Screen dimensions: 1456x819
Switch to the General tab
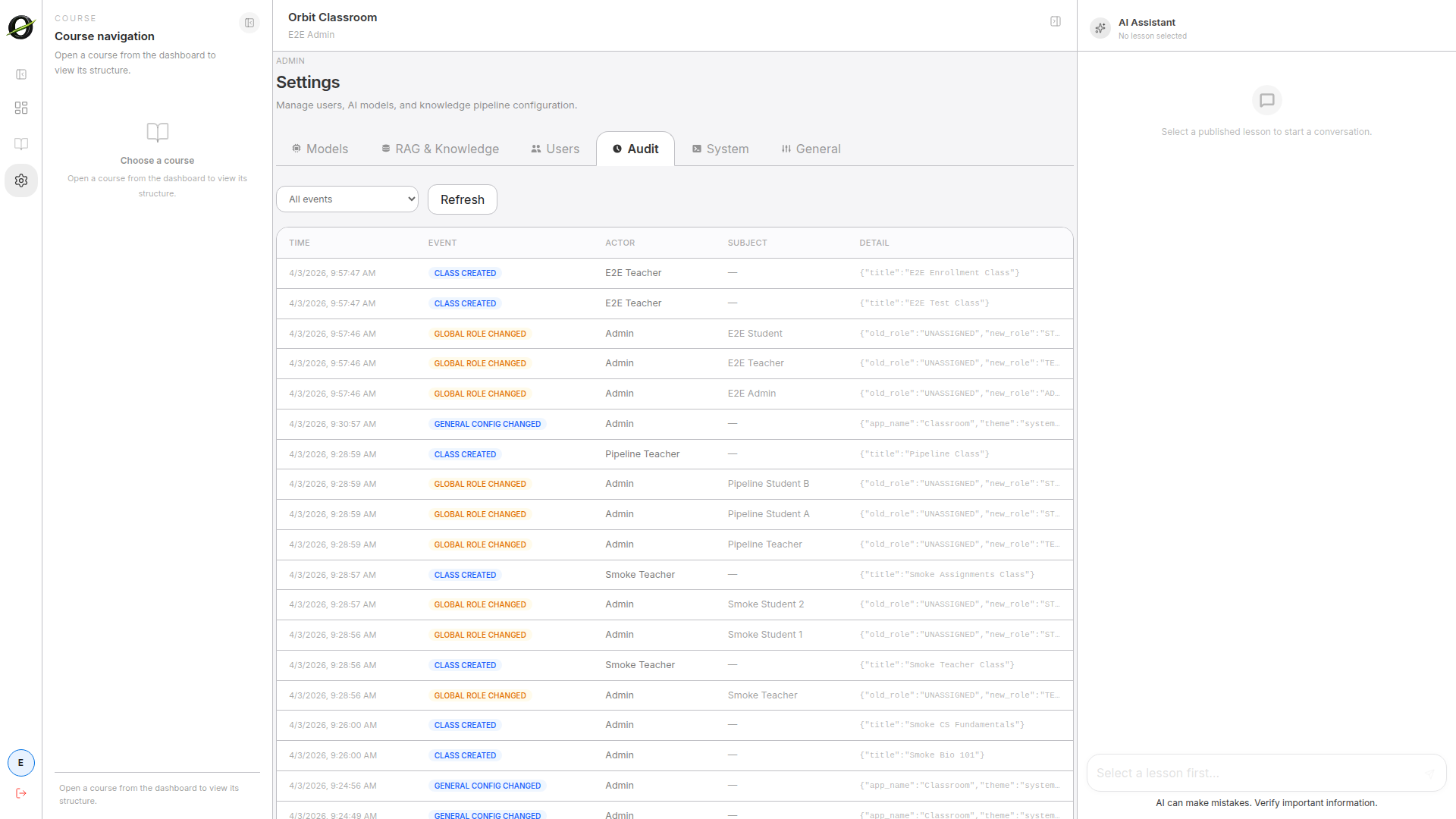pos(811,149)
